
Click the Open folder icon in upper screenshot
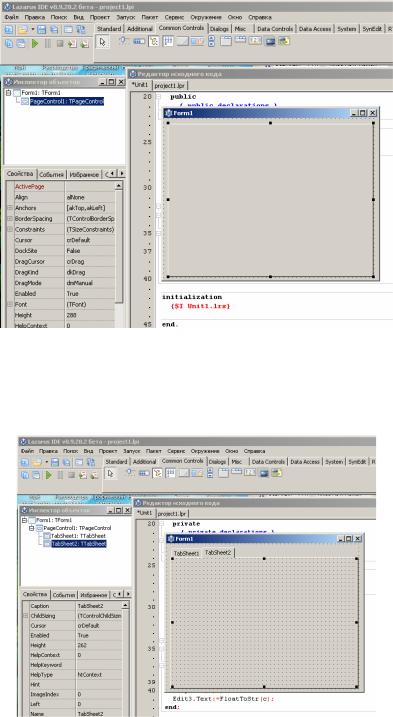tap(22, 30)
